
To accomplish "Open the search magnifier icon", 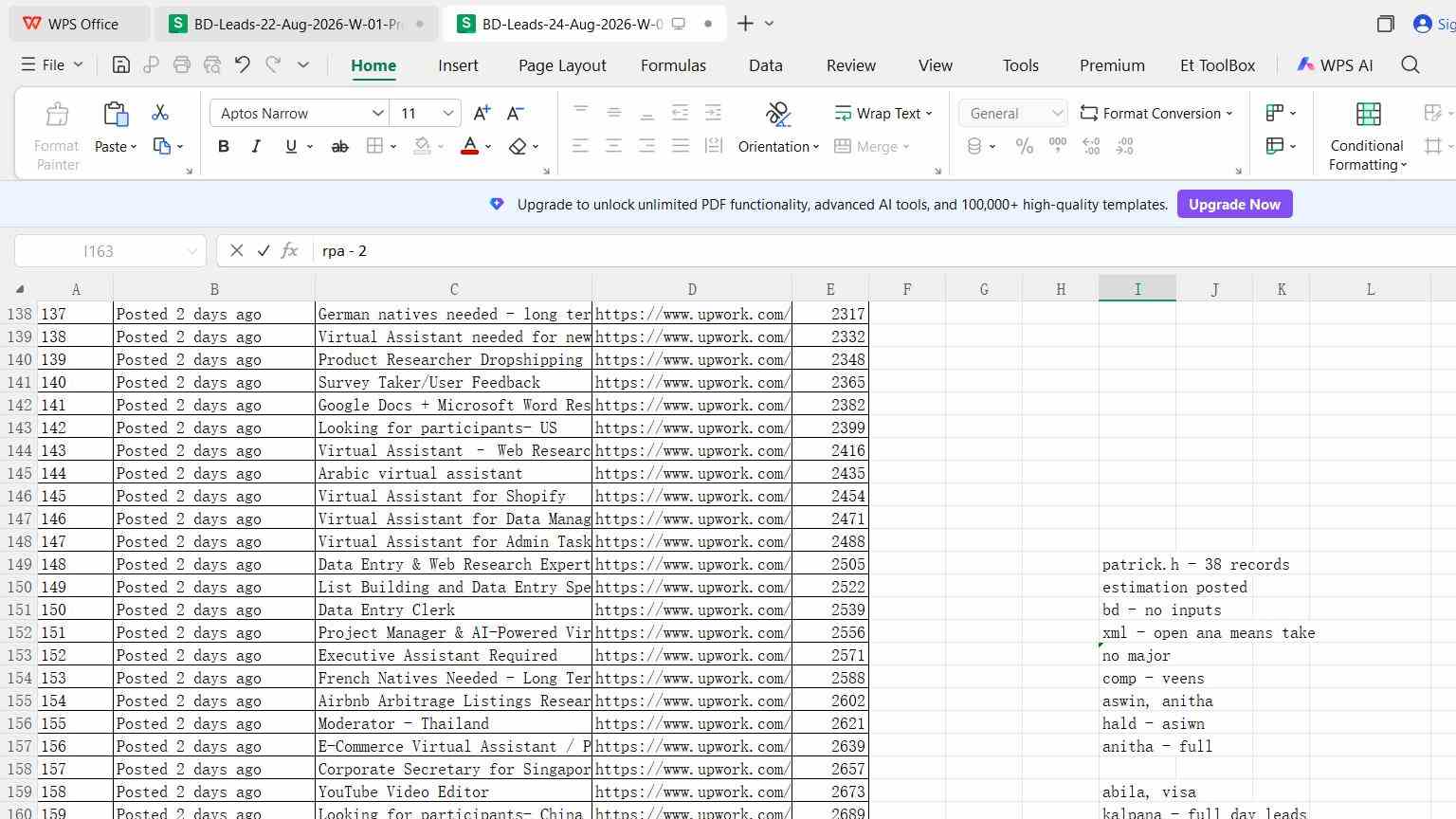I will coord(1410,64).
